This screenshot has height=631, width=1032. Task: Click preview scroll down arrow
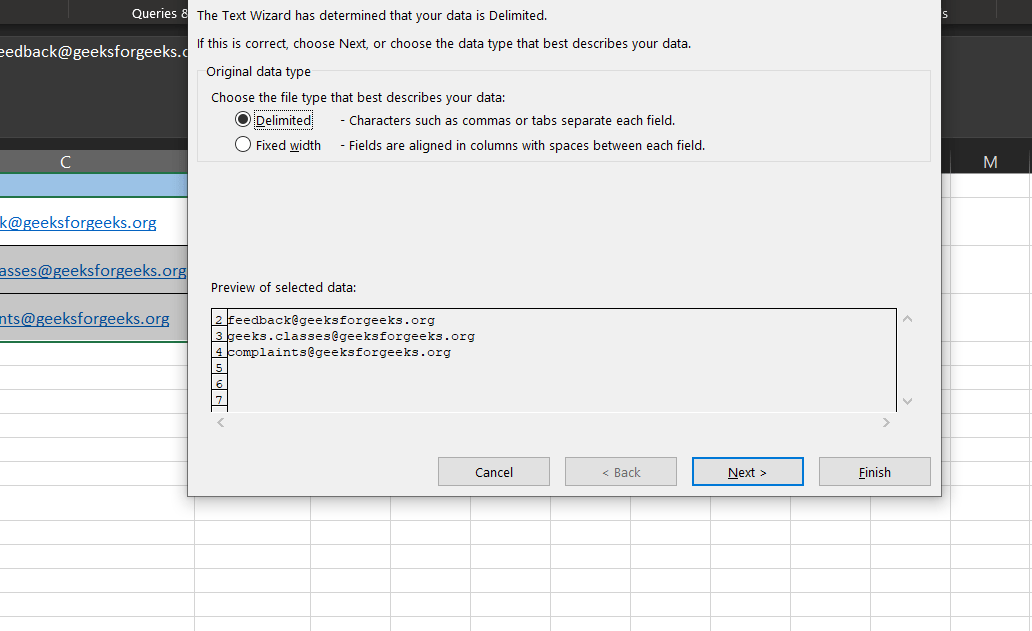[908, 401]
